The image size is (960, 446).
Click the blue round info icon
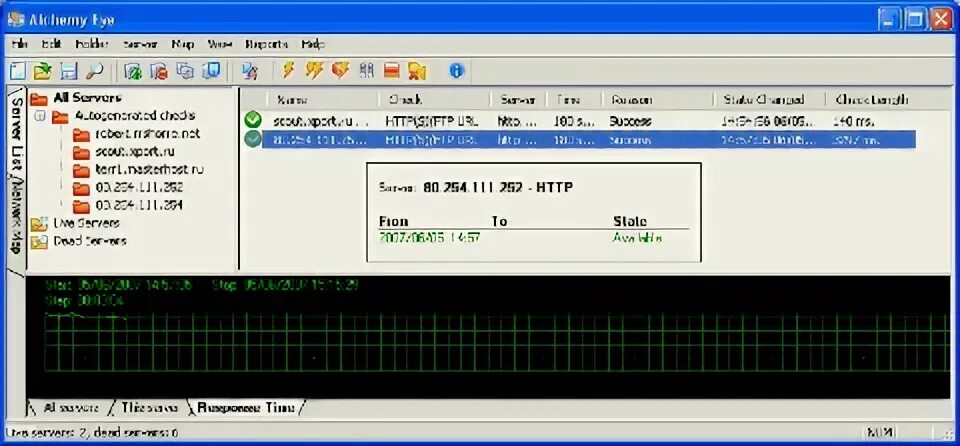pos(456,71)
